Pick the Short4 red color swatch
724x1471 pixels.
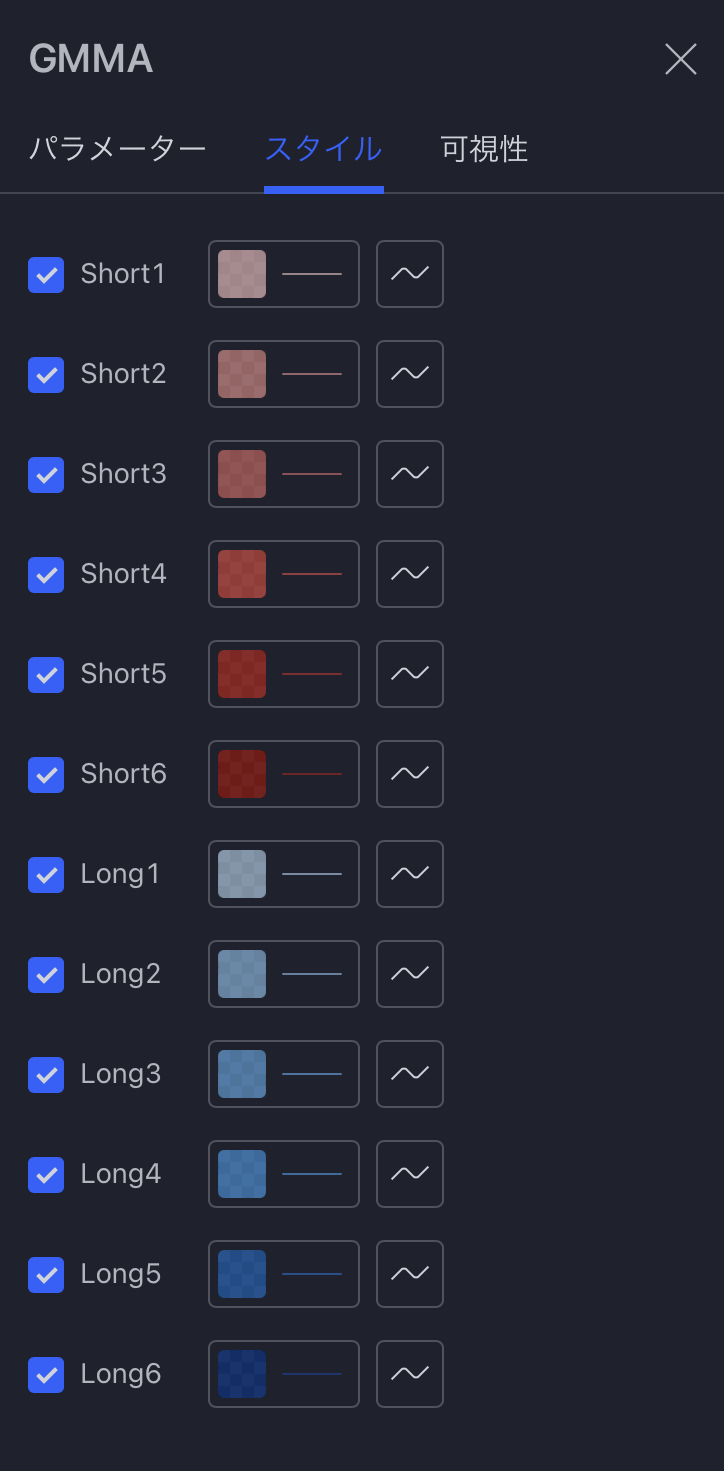242,574
